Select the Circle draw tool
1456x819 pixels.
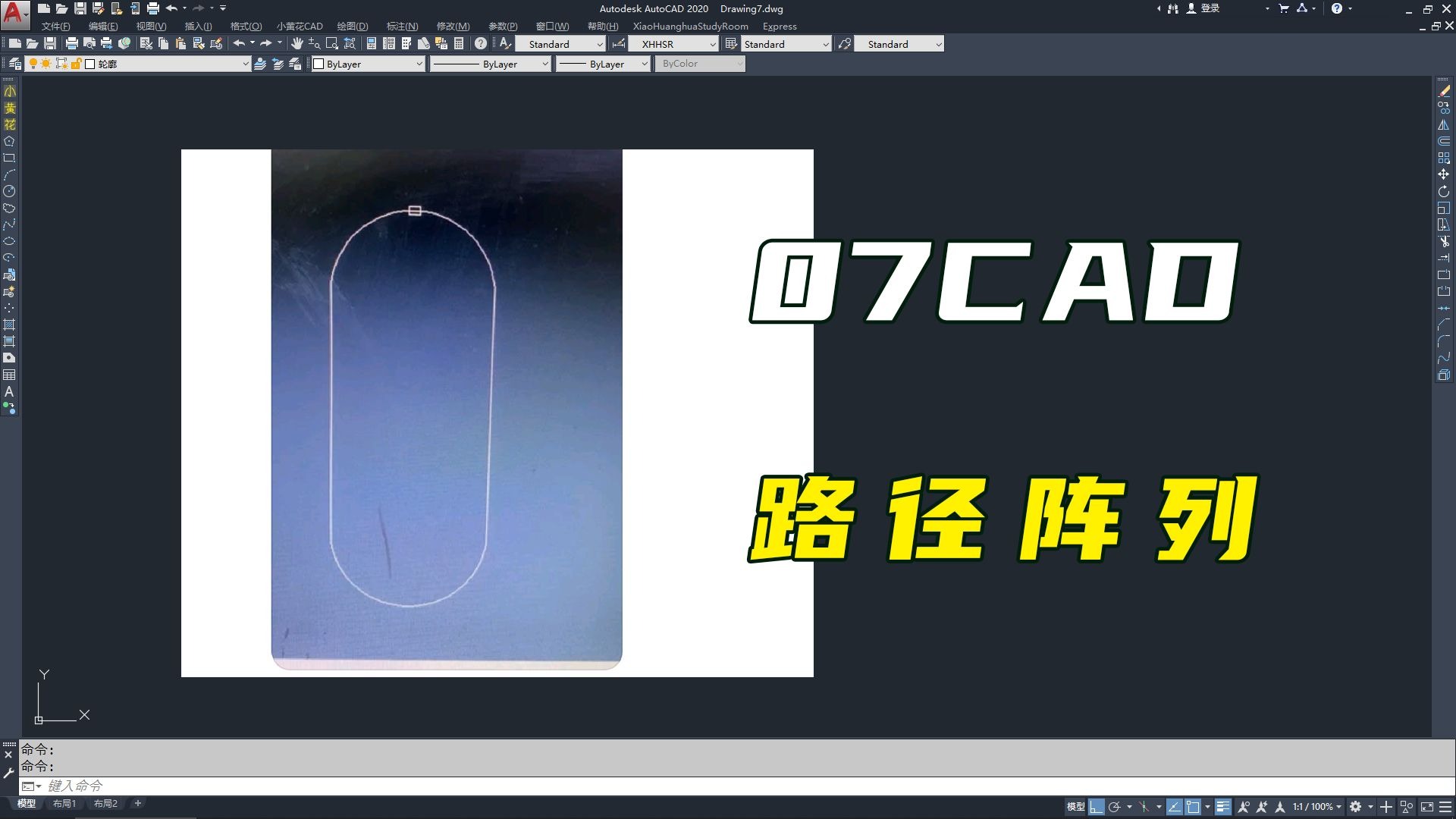click(x=9, y=192)
